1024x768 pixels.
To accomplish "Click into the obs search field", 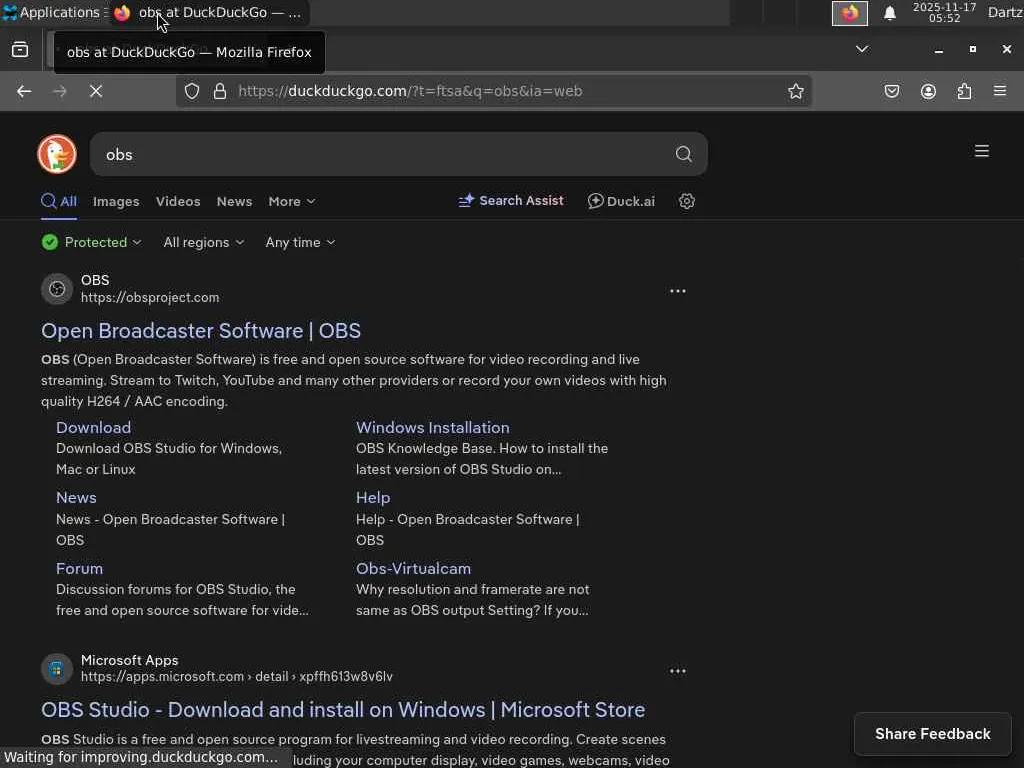I will tap(380, 154).
